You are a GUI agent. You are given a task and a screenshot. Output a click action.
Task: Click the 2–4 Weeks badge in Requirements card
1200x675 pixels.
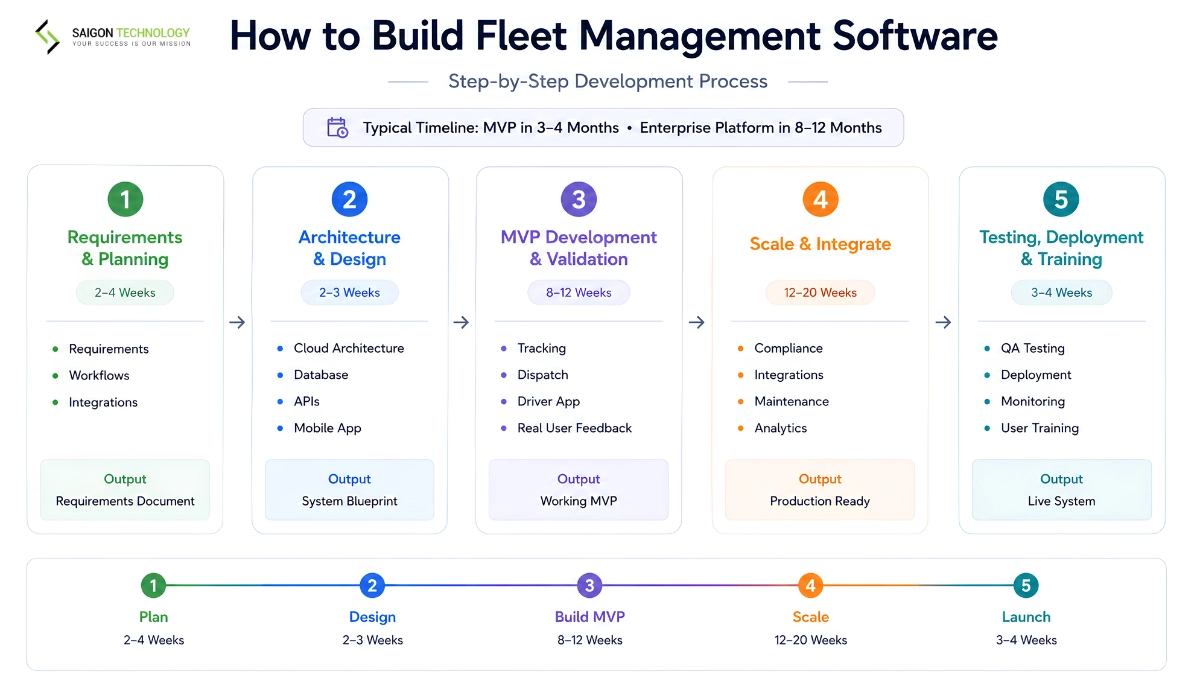[x=125, y=293]
